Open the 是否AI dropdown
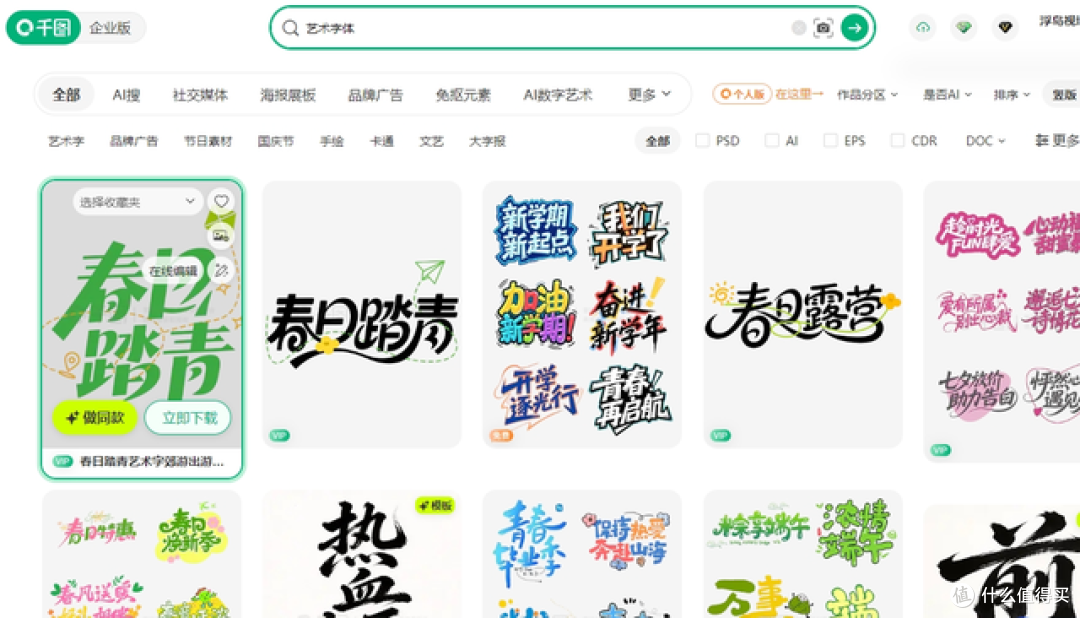This screenshot has height=618, width=1080. pos(947,94)
